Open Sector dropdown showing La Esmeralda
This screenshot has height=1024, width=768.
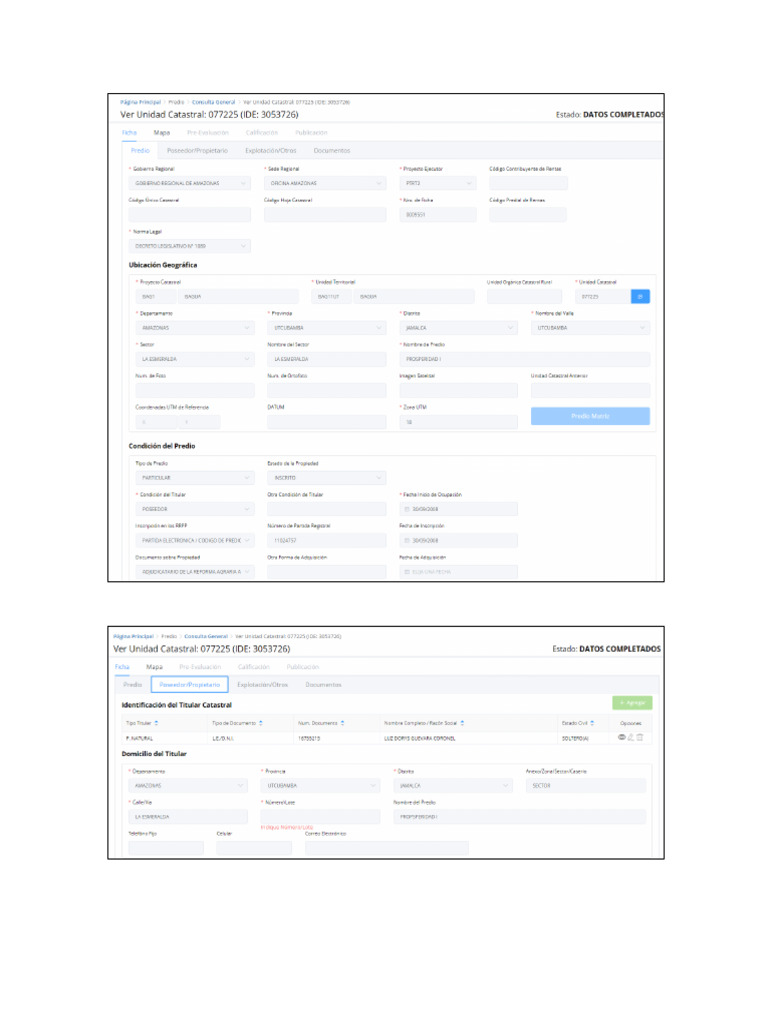(x=195, y=359)
